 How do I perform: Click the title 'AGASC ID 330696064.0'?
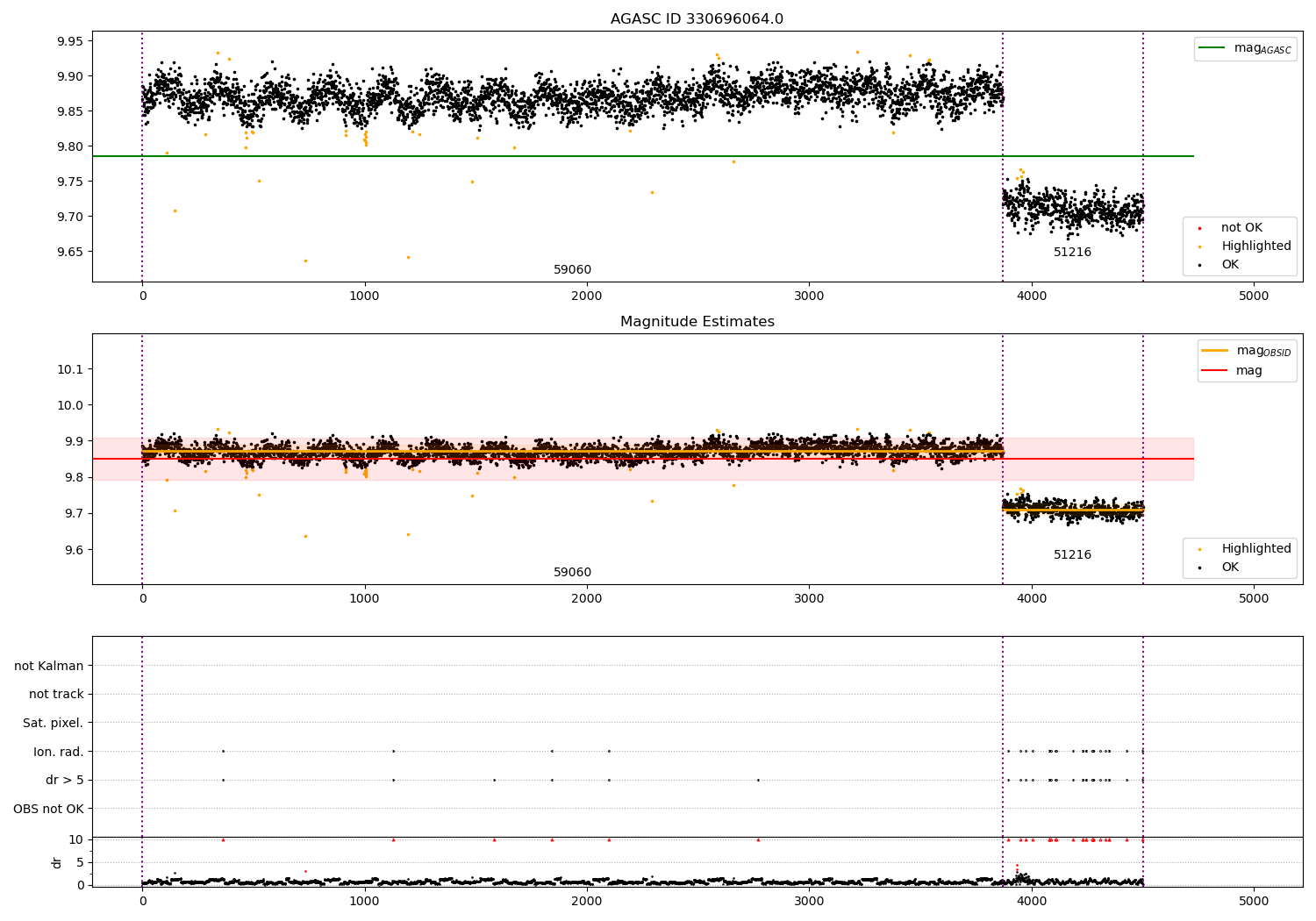pyautogui.click(x=697, y=19)
